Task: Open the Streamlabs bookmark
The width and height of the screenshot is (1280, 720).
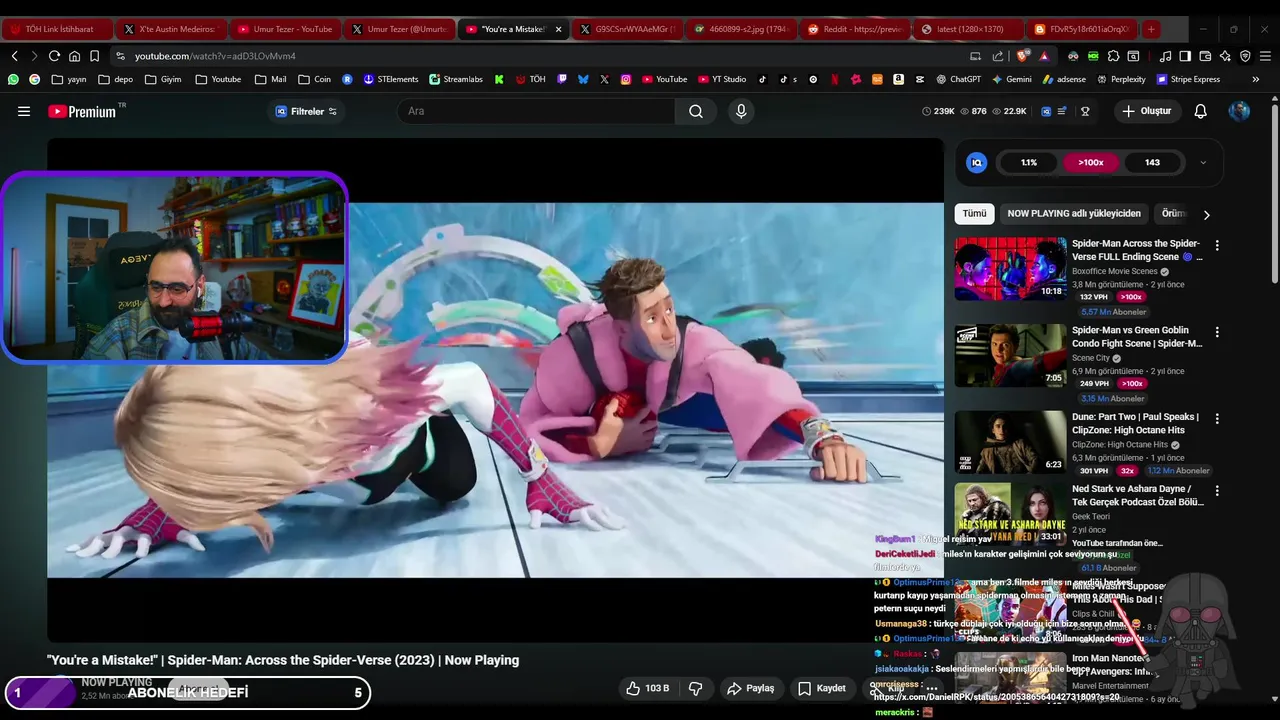Action: pos(456,79)
